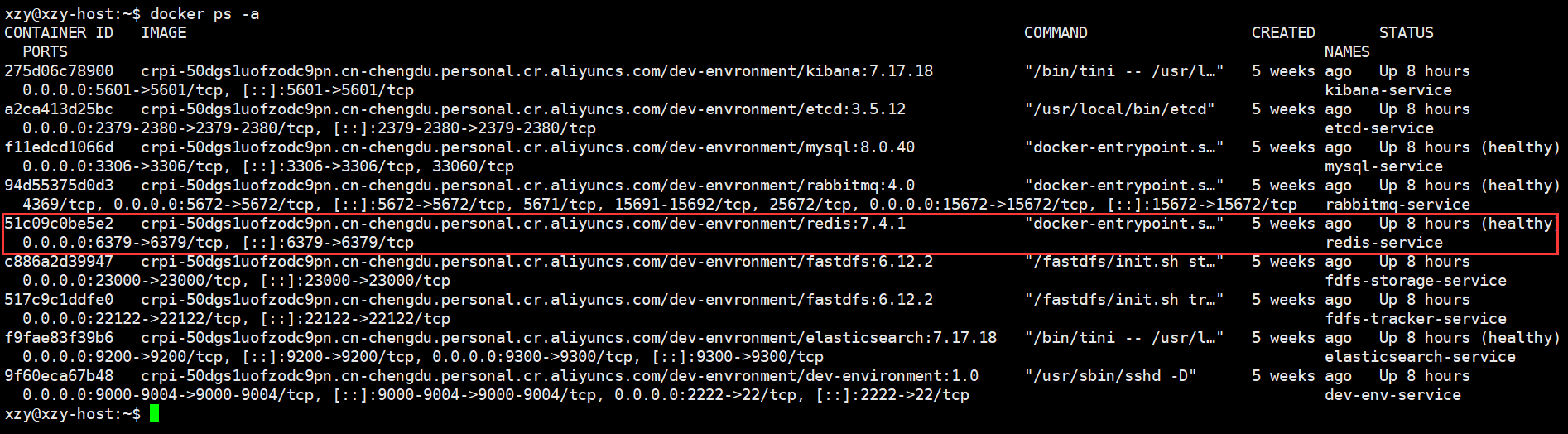Click the elasticsearch-service container name
1568x434 pixels.
pyautogui.click(x=1420, y=357)
